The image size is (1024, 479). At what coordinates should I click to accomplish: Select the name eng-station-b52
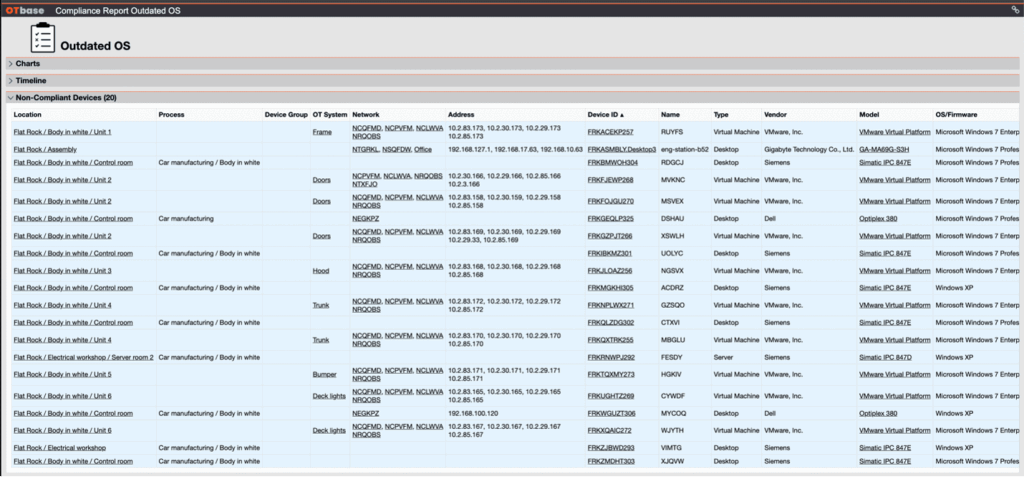[x=685, y=149]
